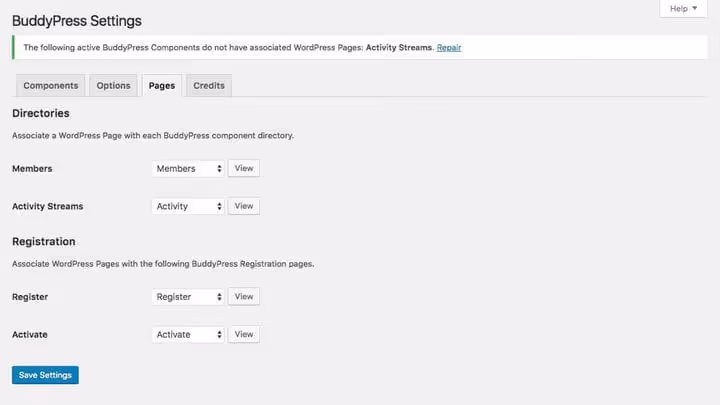Screen dimensions: 720x405
Task: Click the Directories section heading
Action: 41,113
